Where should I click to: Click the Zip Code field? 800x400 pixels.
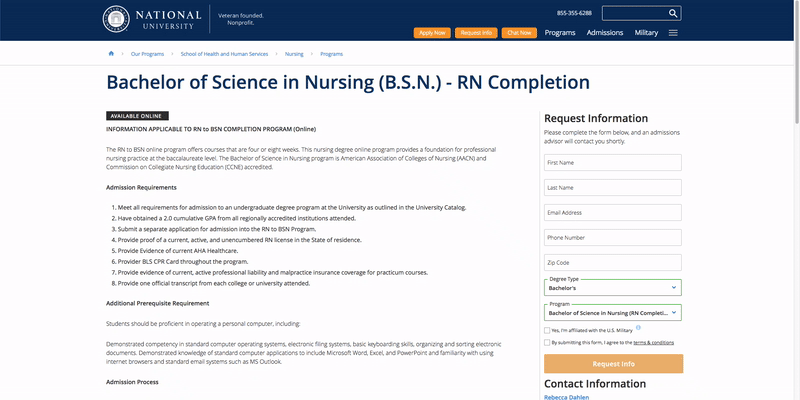[x=613, y=263]
